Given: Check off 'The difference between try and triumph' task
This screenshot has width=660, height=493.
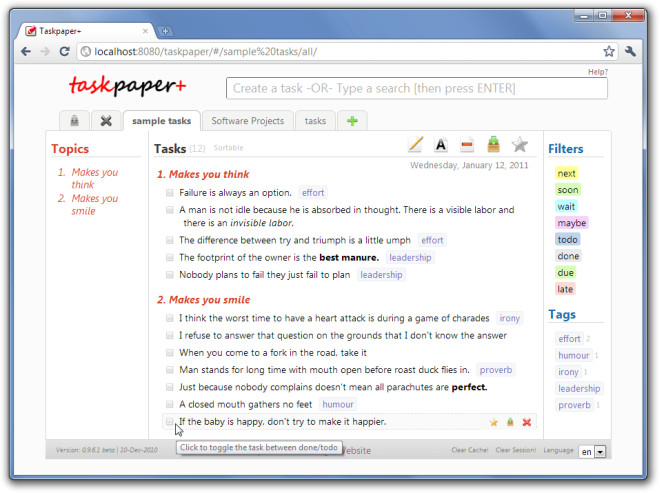Looking at the screenshot, I should point(170,240).
